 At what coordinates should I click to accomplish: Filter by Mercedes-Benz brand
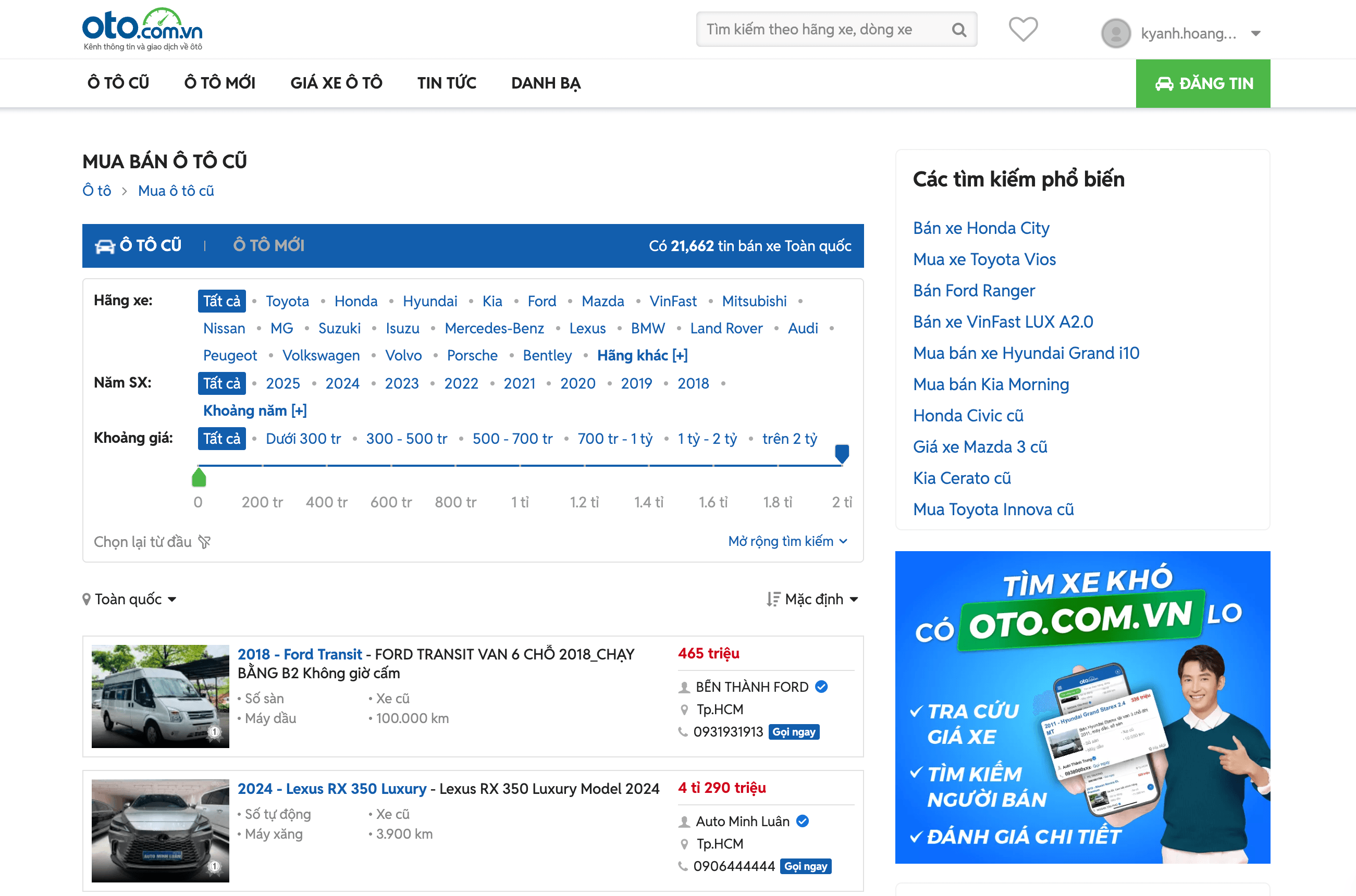pos(494,329)
